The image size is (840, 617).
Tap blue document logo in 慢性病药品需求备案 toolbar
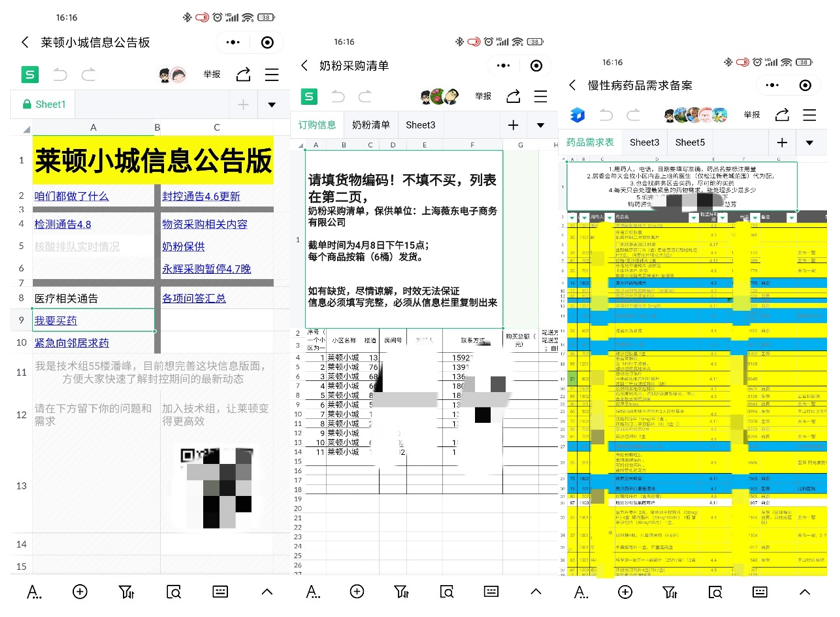click(578, 115)
